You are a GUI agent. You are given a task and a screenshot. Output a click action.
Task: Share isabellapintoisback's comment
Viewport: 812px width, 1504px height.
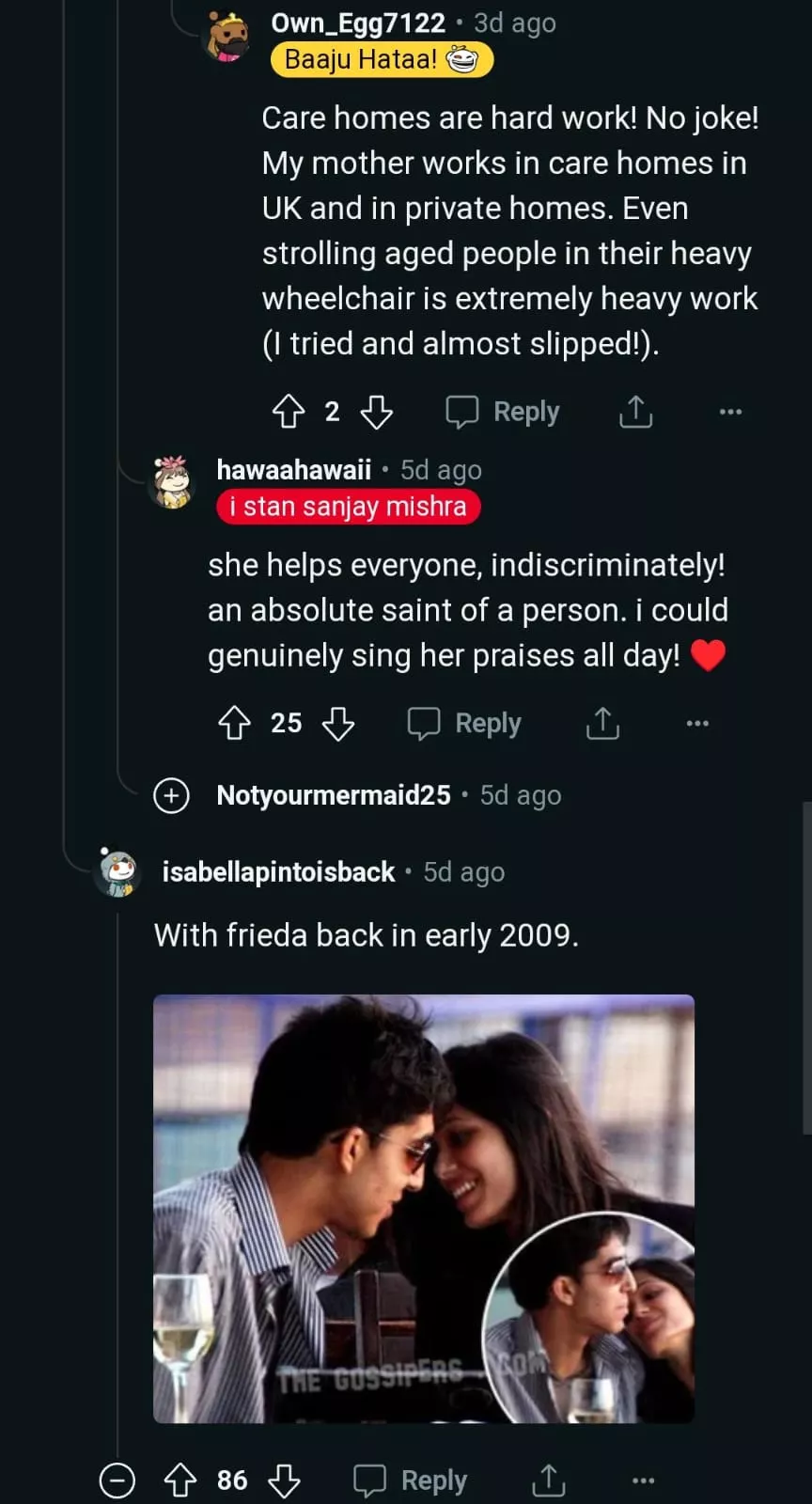point(549,1480)
